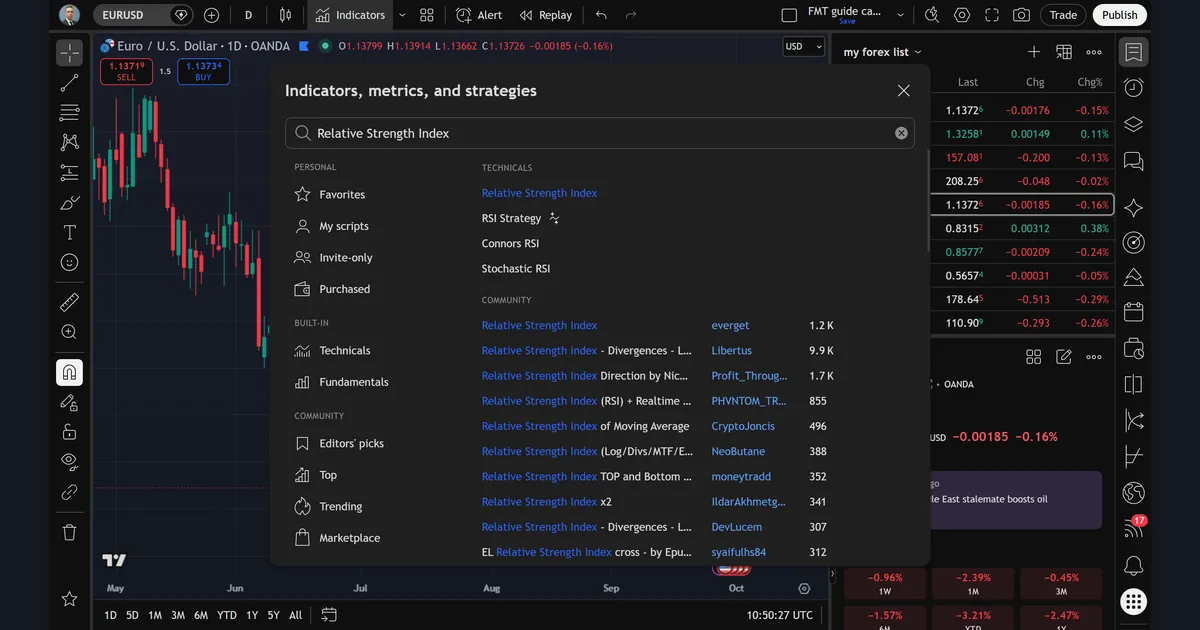Open the patterns drawing tools
1200x630 pixels.
click(x=69, y=143)
